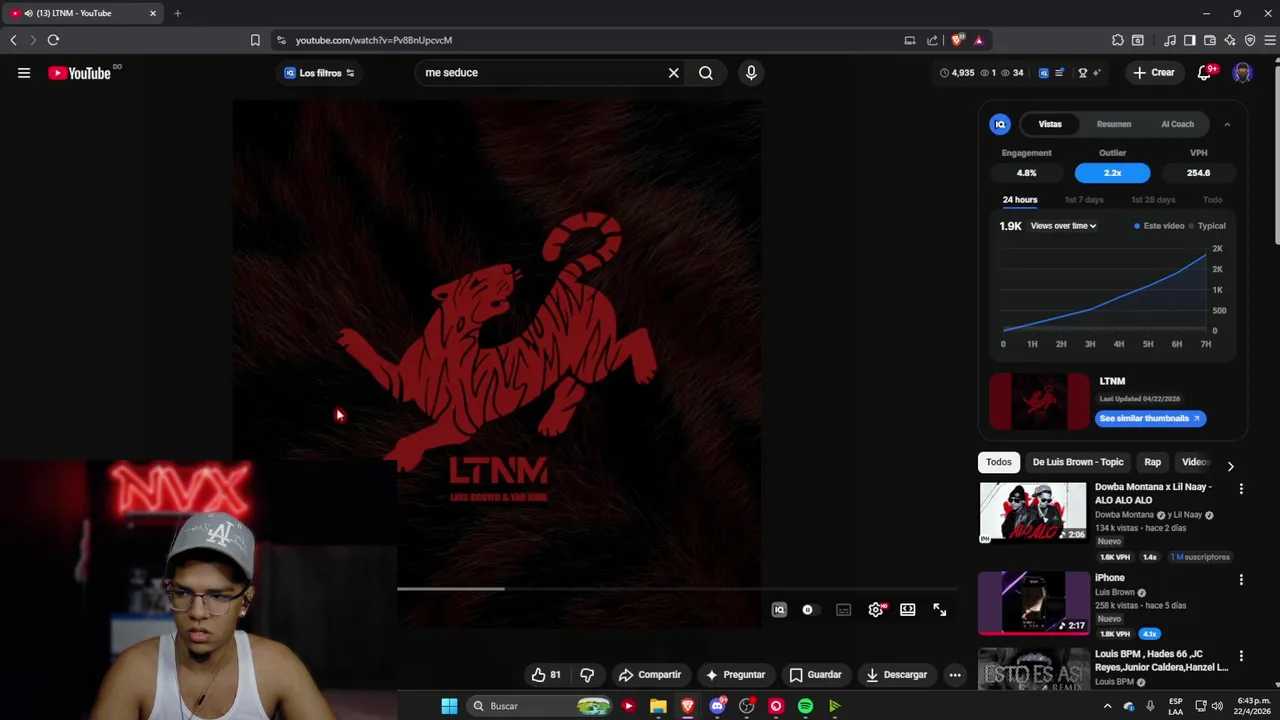Open the ALO ALO ALO video thumbnail
This screenshot has width=1280, height=720.
point(1033,512)
